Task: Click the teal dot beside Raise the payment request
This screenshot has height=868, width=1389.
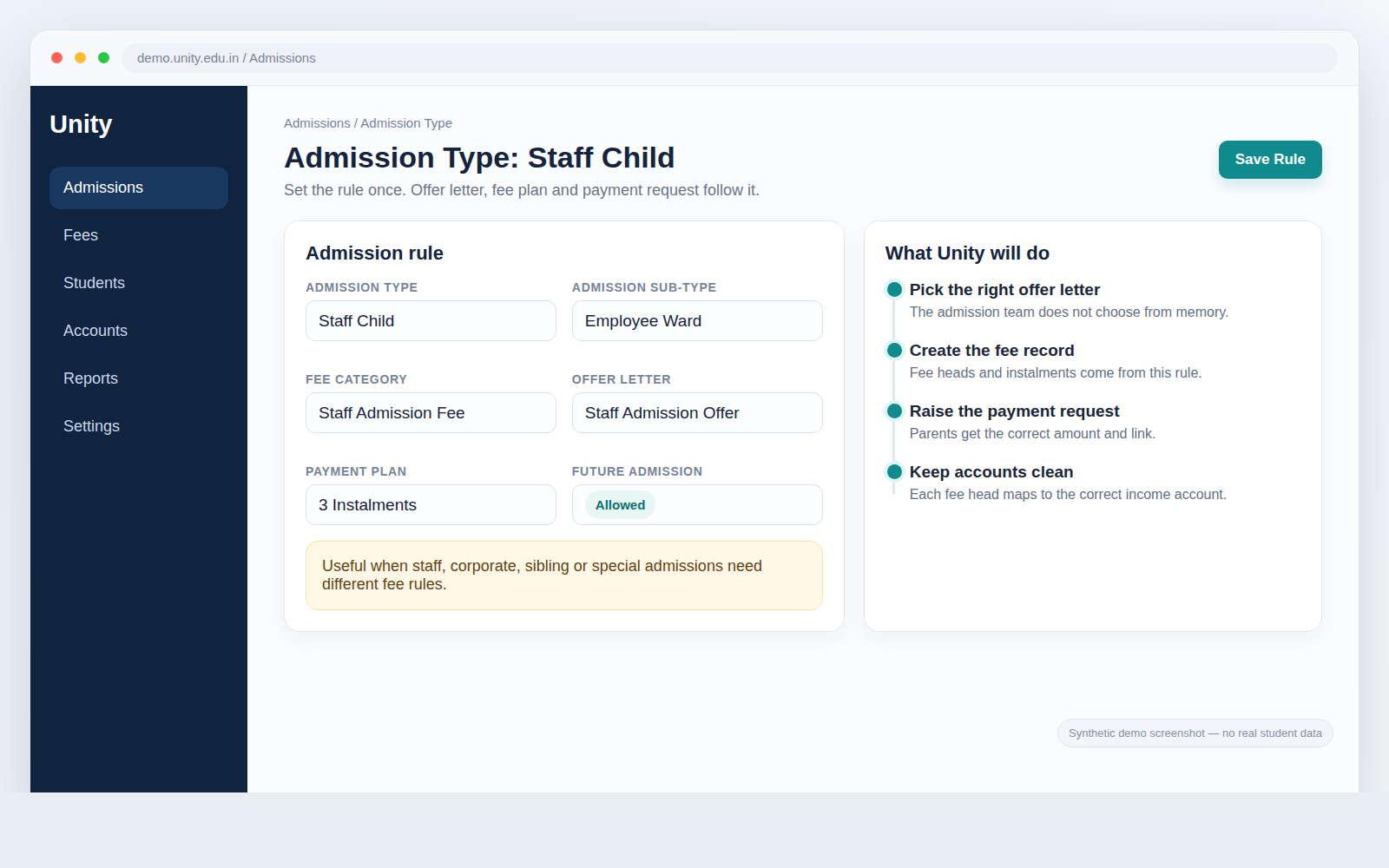Action: coord(894,411)
